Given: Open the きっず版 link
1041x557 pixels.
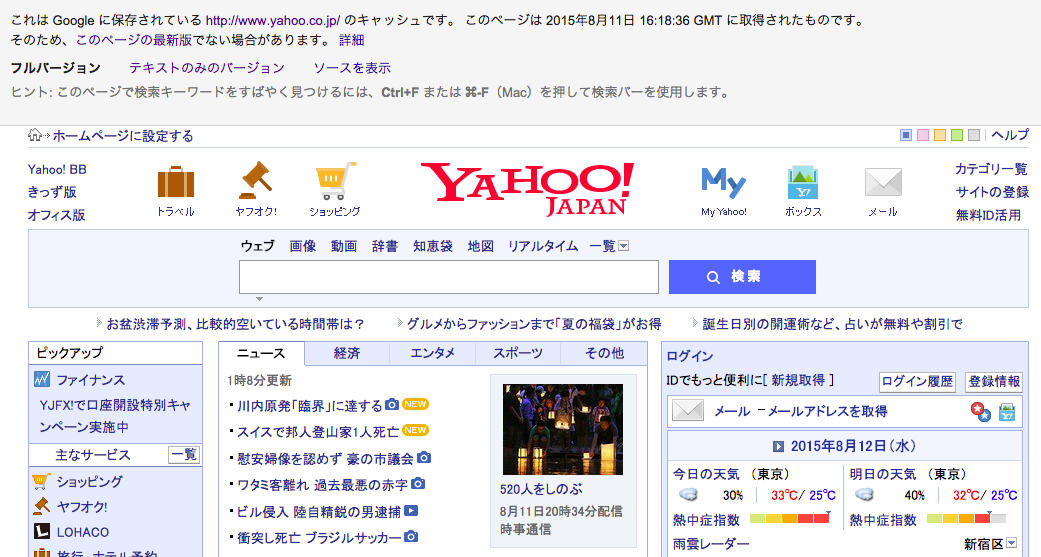Looking at the screenshot, I should (x=52, y=192).
